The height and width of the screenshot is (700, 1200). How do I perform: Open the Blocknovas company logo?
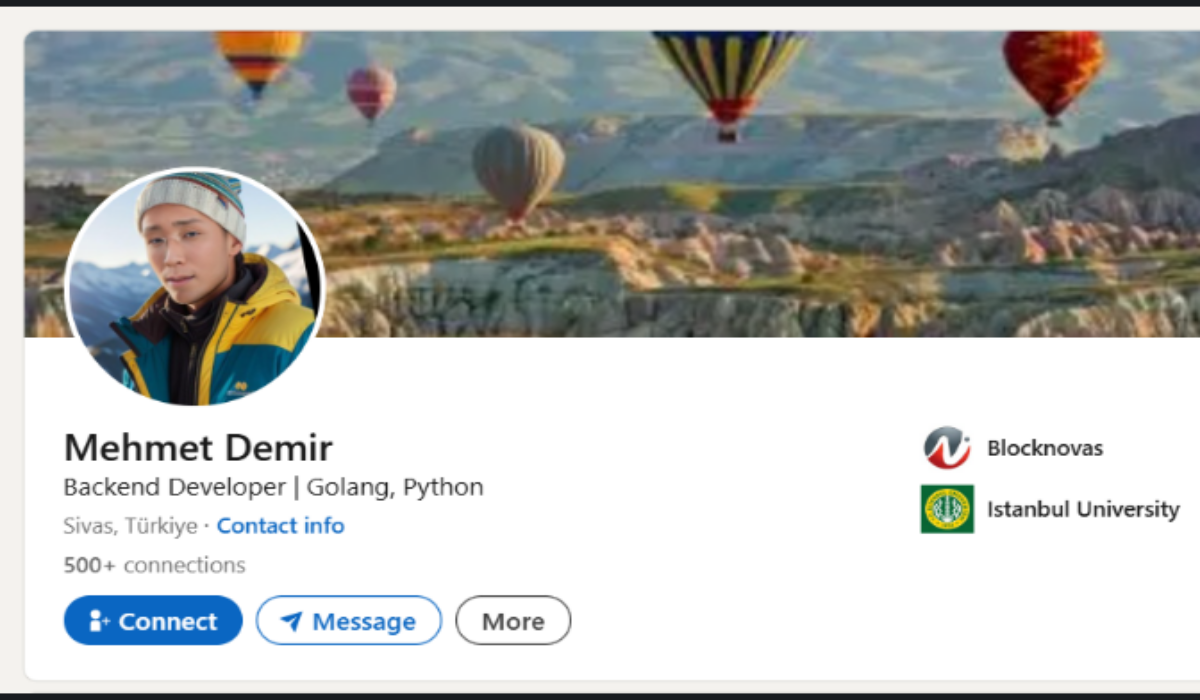[x=947, y=448]
